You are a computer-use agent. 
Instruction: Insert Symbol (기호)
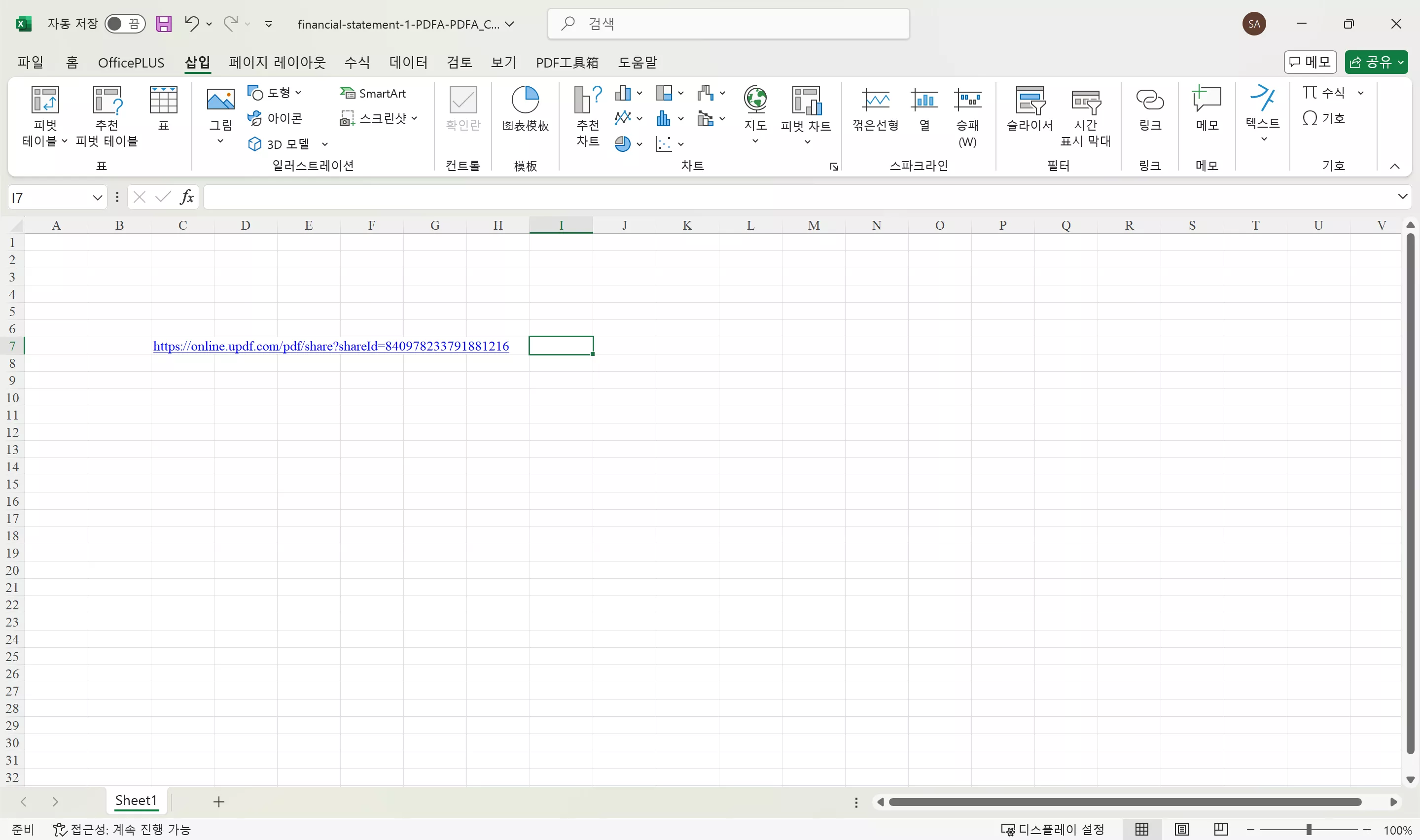[1324, 118]
